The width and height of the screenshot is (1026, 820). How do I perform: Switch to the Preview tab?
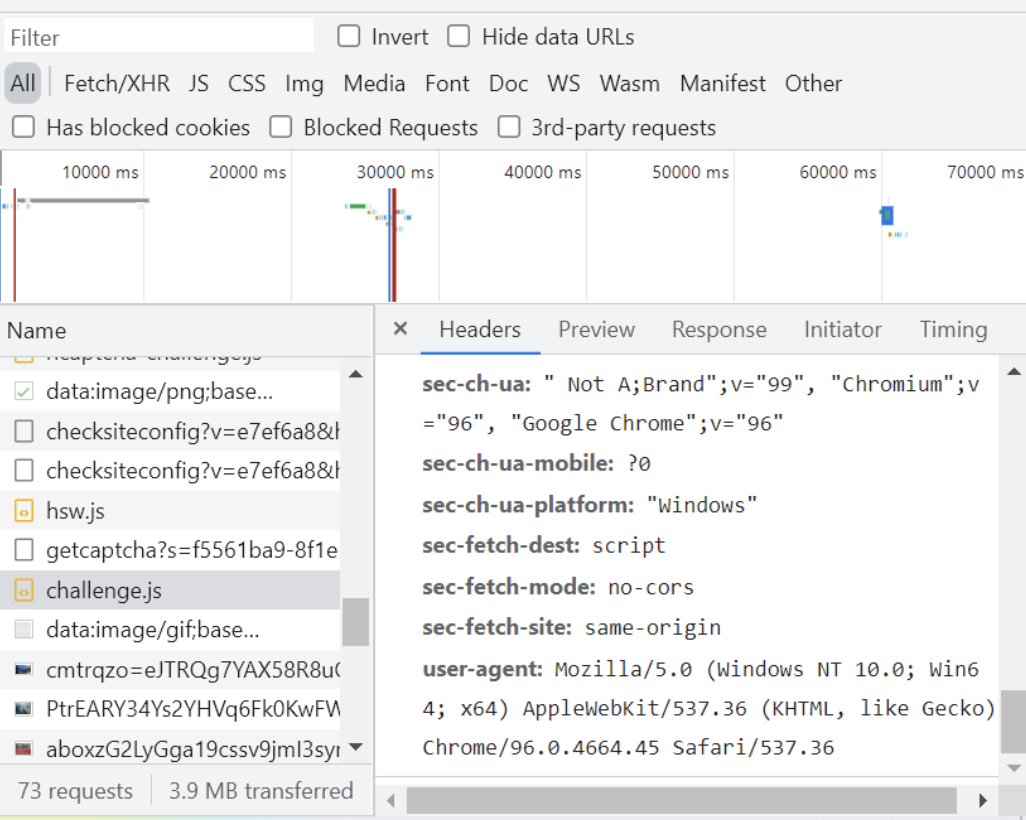596,329
